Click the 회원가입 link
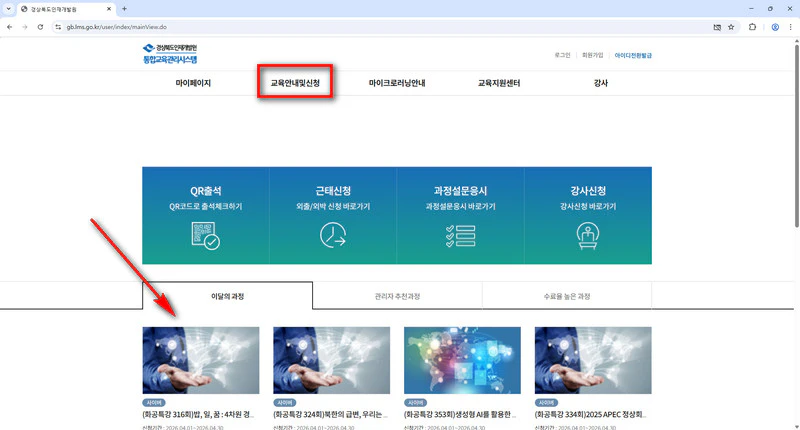Image resolution: width=800 pixels, height=430 pixels. pos(593,56)
